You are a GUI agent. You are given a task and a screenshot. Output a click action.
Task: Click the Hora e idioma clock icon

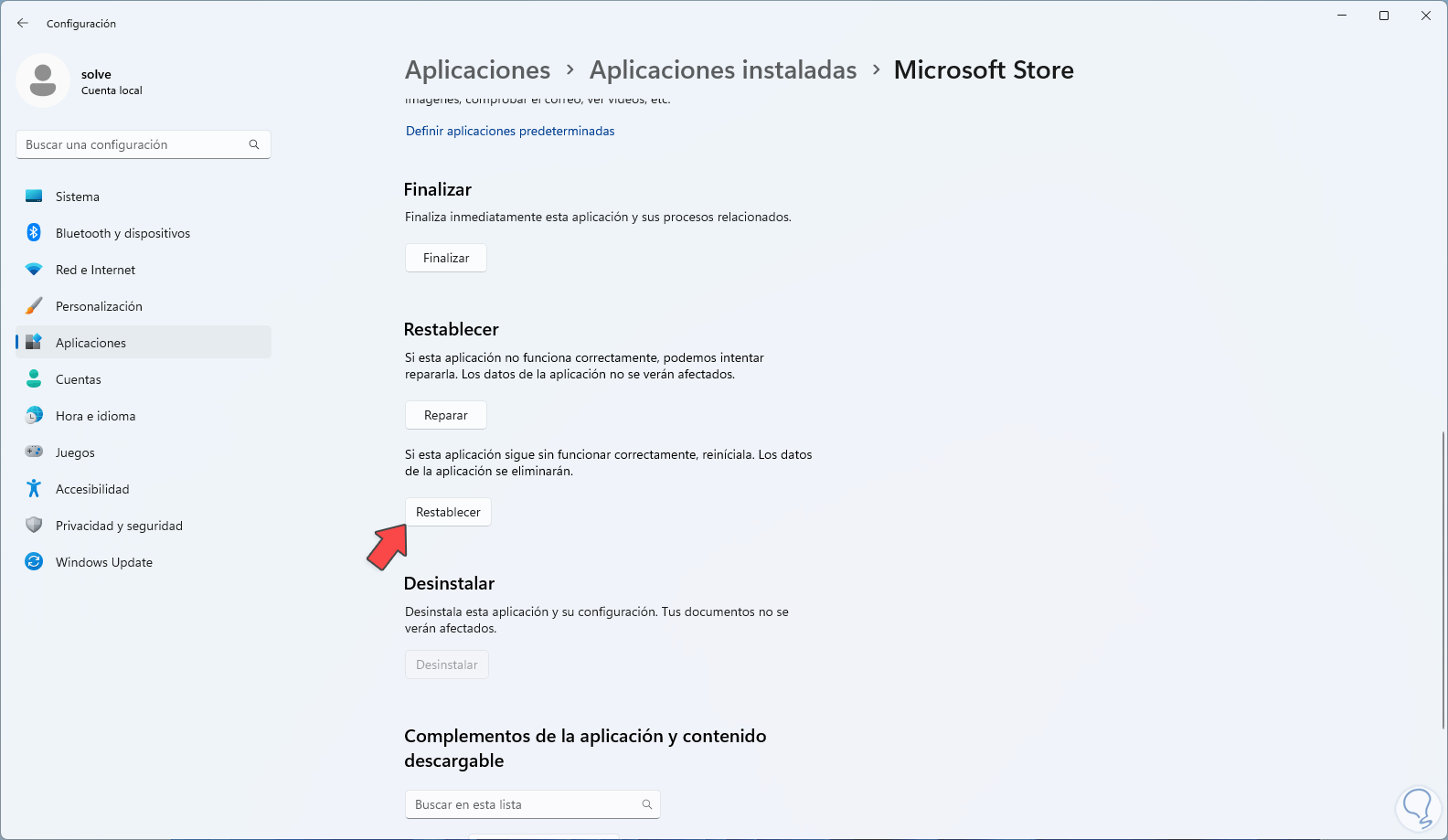[34, 416]
